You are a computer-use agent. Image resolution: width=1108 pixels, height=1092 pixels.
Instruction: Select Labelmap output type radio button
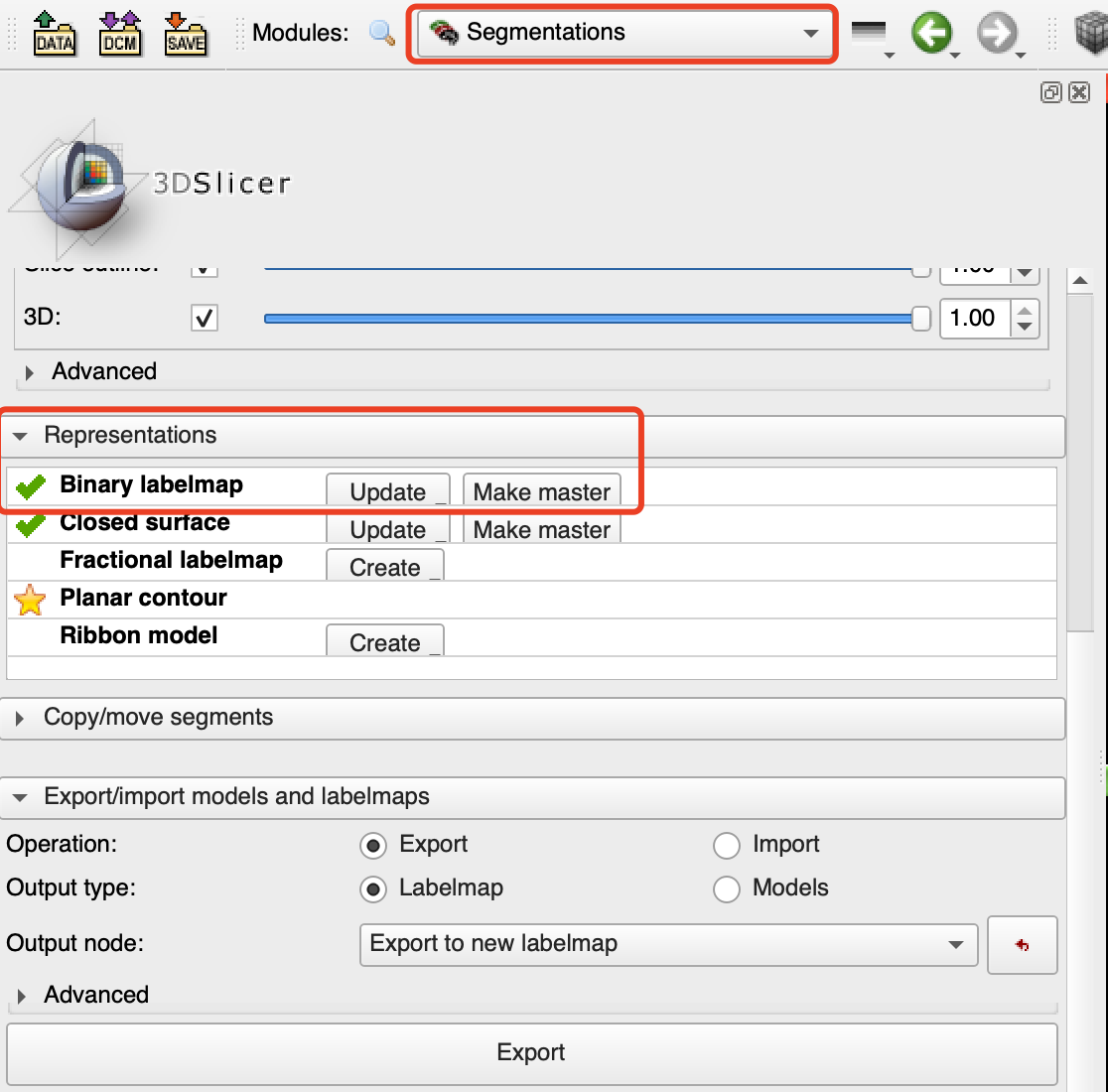tap(373, 888)
